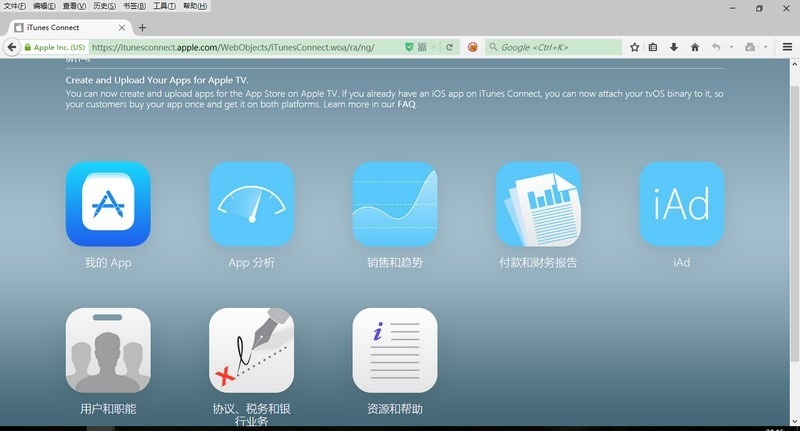Click the toolbar icon before the hamburger menu
800x431 pixels.
(750, 47)
